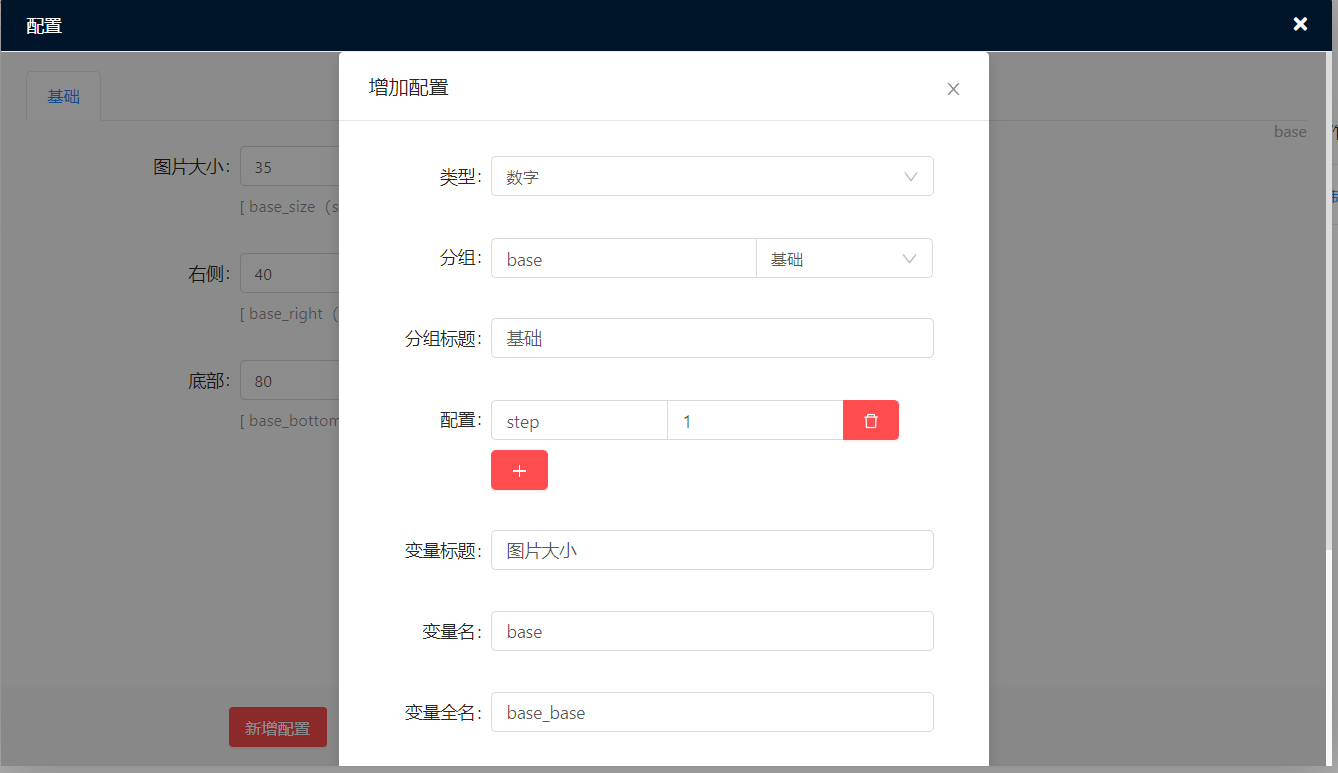
Task: Close the 配置 window via the white X
Action: pyautogui.click(x=1300, y=24)
